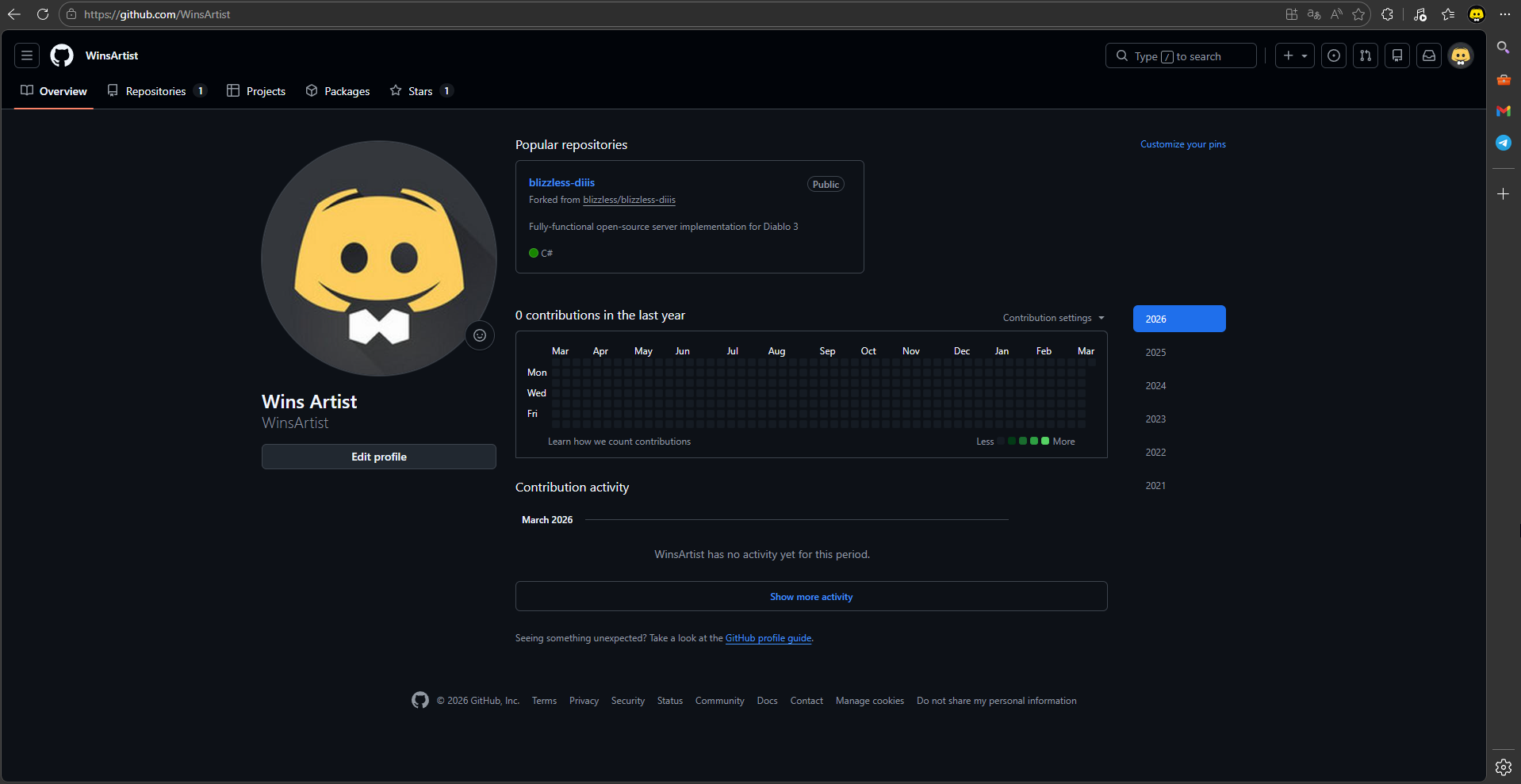Add a sidebar app with plus icon
The image size is (1521, 784).
point(1503,193)
